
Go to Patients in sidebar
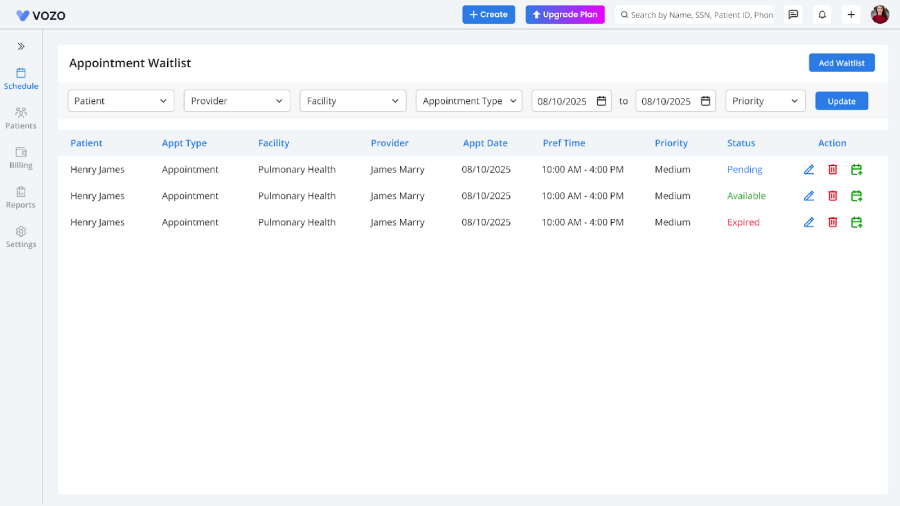pyautogui.click(x=21, y=118)
